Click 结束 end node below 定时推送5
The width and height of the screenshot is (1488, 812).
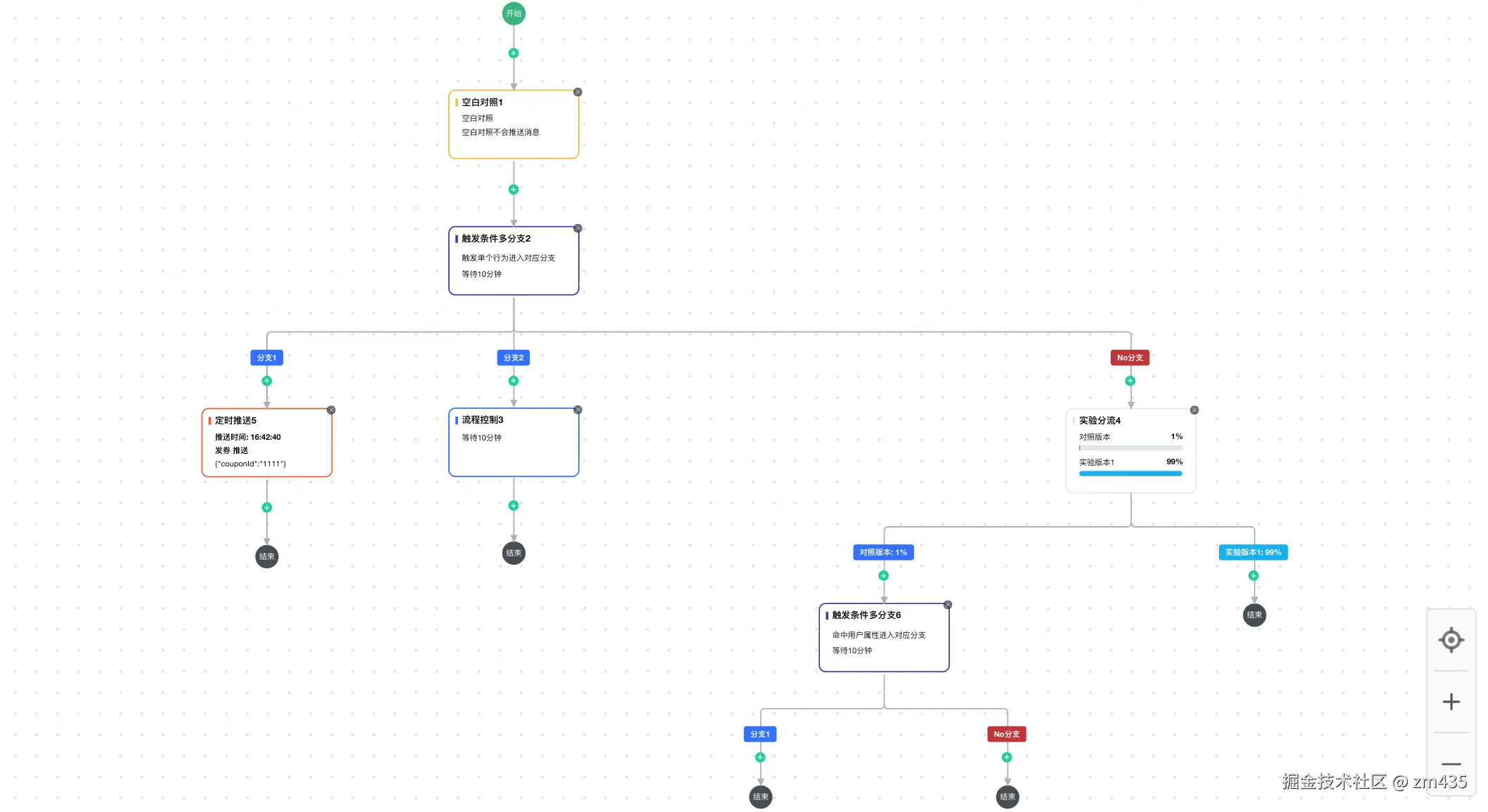click(x=267, y=556)
